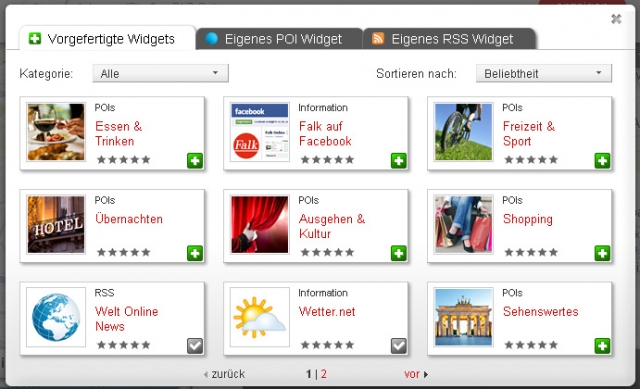Add the Freizeit & Sport widget with plus icon
This screenshot has width=640, height=389.
pos(602,160)
